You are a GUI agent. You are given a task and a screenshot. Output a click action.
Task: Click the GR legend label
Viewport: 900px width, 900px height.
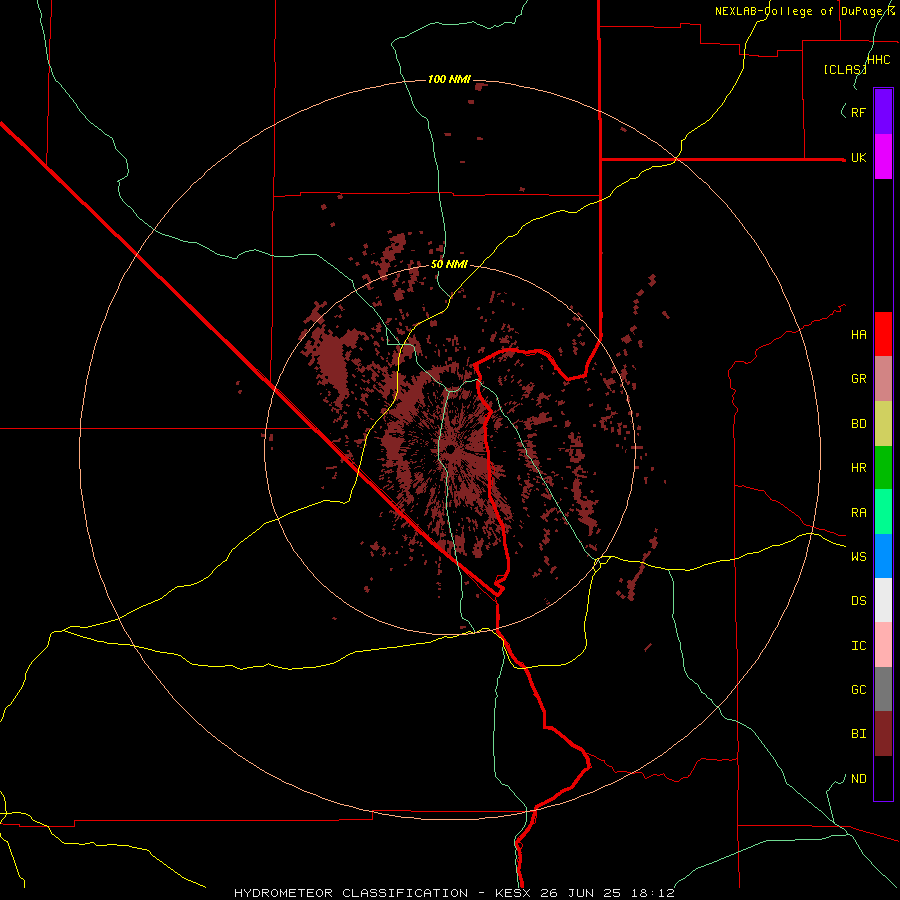coord(858,379)
